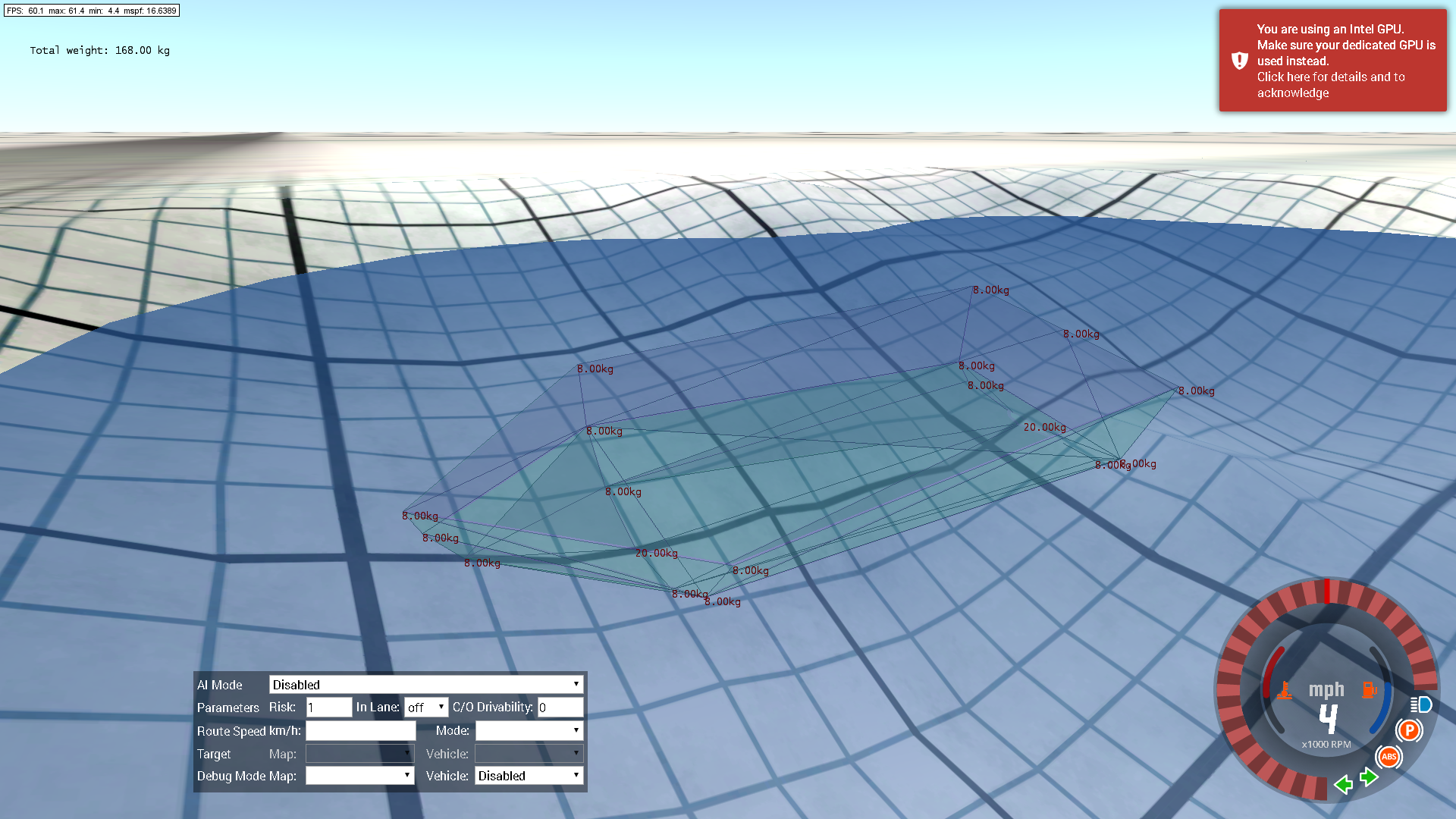Click 'Click here for details and to acknowledge' text
This screenshot has height=819, width=1456.
(x=1331, y=85)
